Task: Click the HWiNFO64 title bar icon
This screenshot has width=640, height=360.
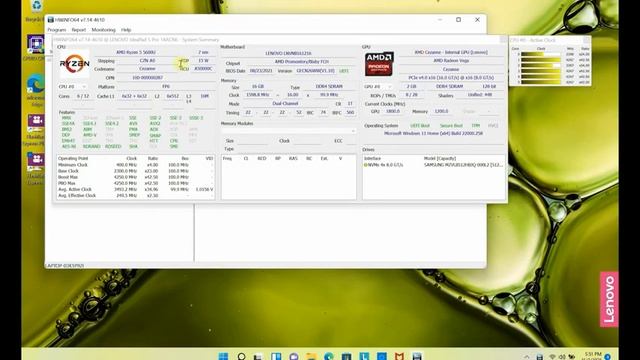Action: click(51, 20)
